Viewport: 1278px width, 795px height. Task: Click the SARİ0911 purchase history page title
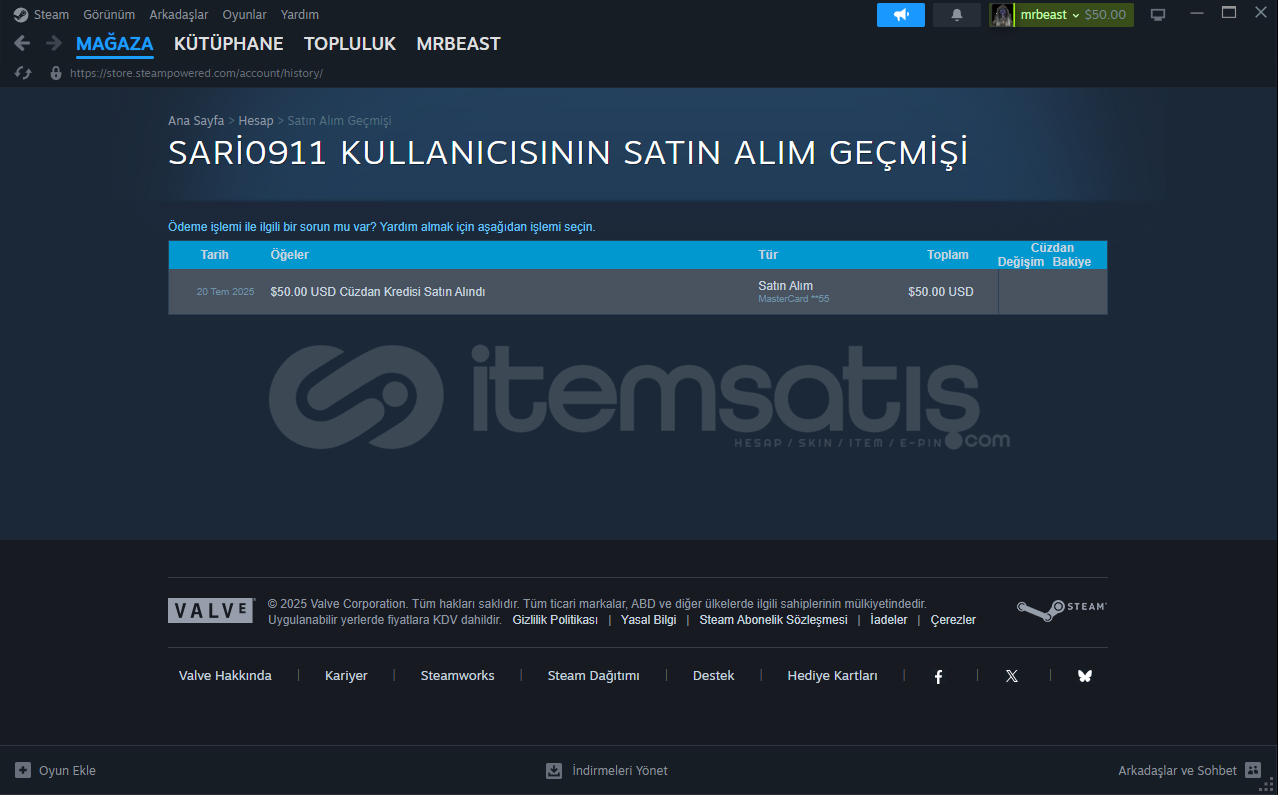(568, 153)
